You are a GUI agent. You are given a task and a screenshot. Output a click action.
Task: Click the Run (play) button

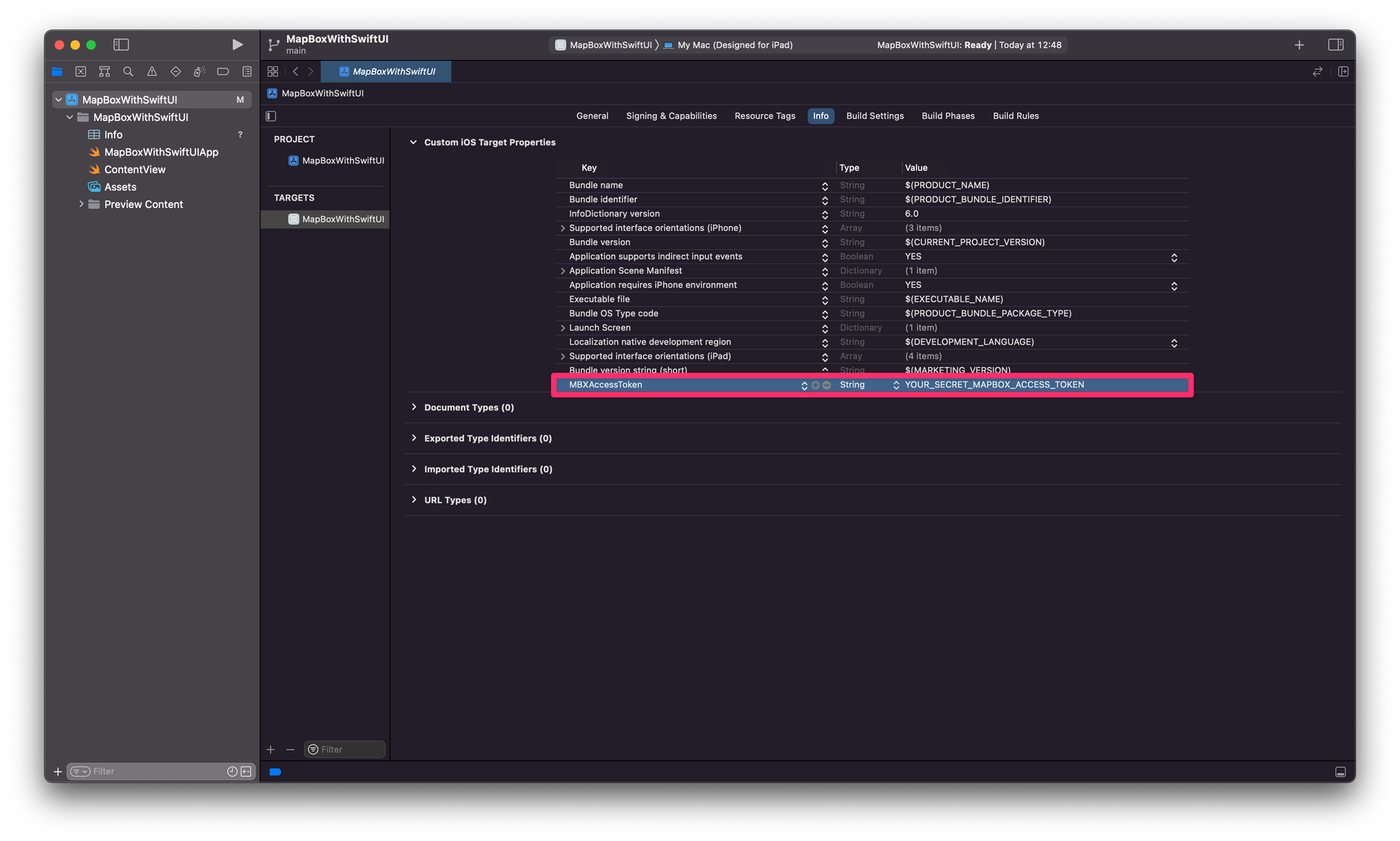(x=237, y=45)
